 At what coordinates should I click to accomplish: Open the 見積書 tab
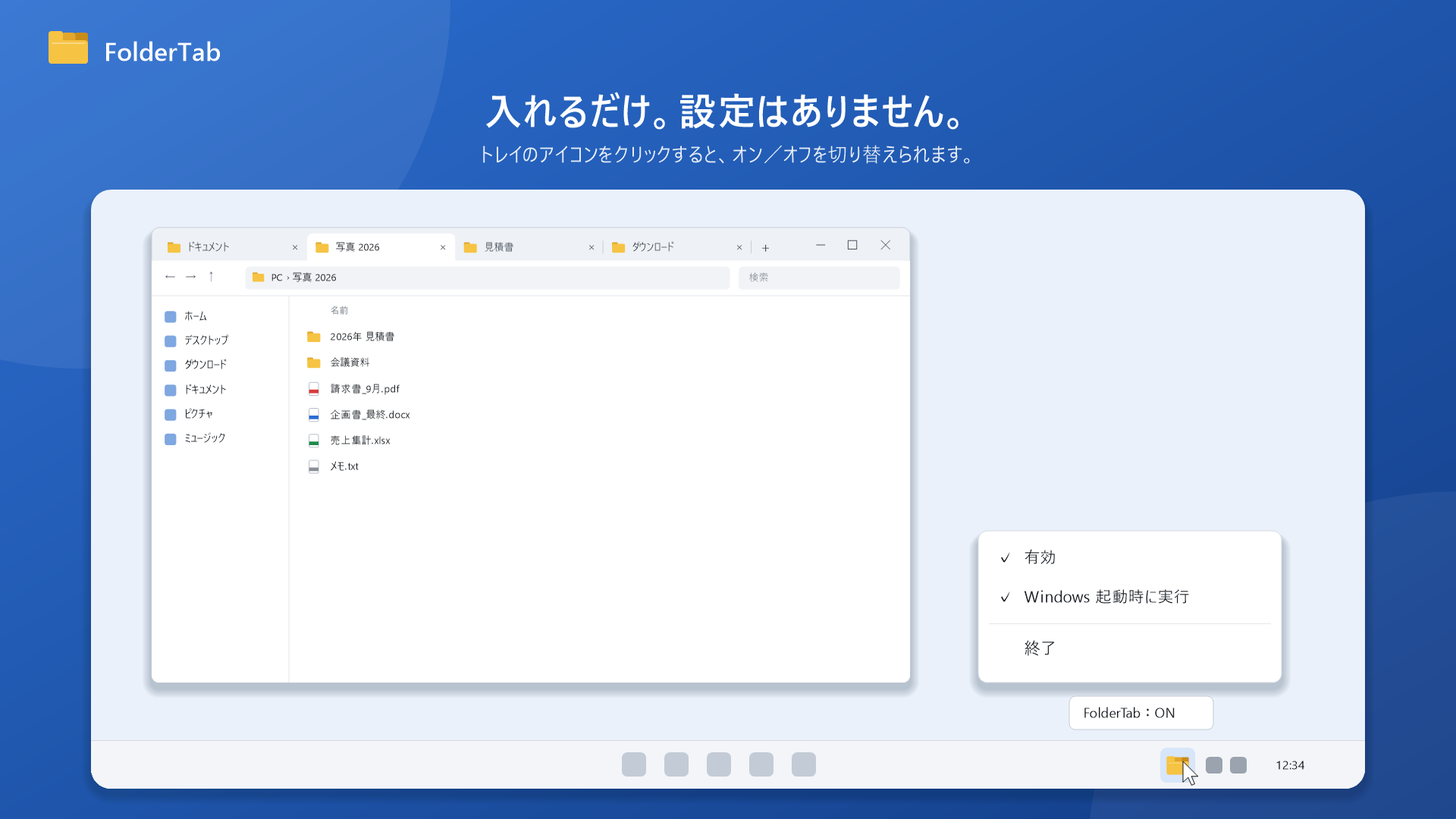pyautogui.click(x=528, y=247)
